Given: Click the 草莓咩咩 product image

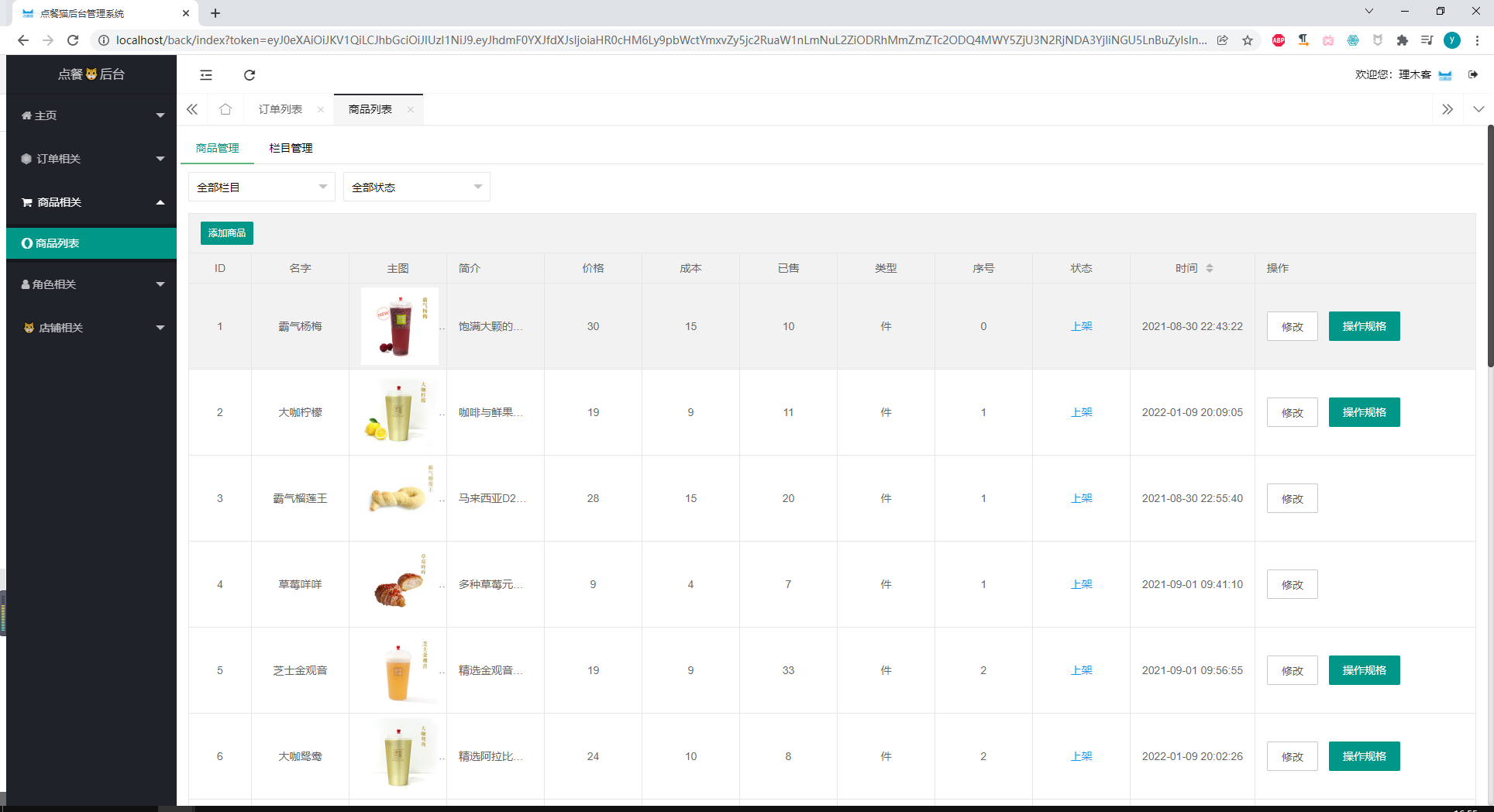Looking at the screenshot, I should click(400, 584).
